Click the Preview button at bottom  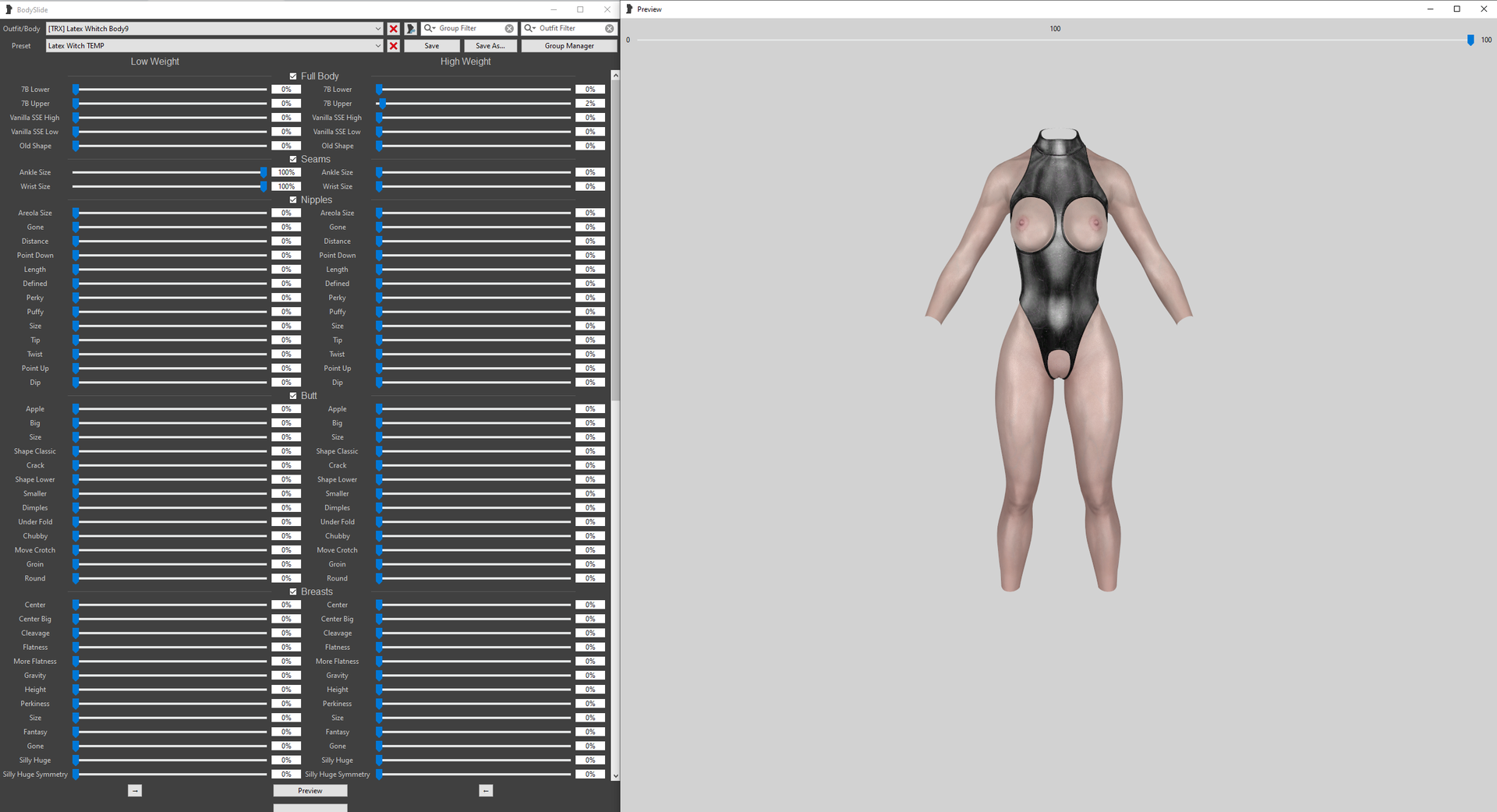[310, 791]
